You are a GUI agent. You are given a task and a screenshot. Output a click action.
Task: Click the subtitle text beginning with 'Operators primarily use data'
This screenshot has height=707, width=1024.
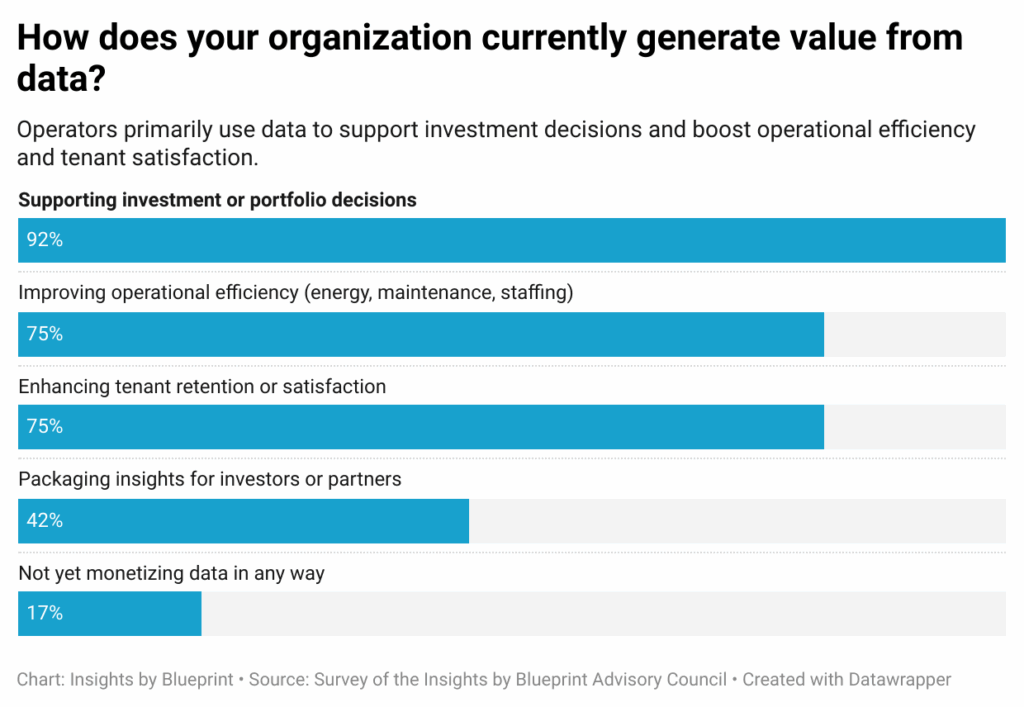496,143
